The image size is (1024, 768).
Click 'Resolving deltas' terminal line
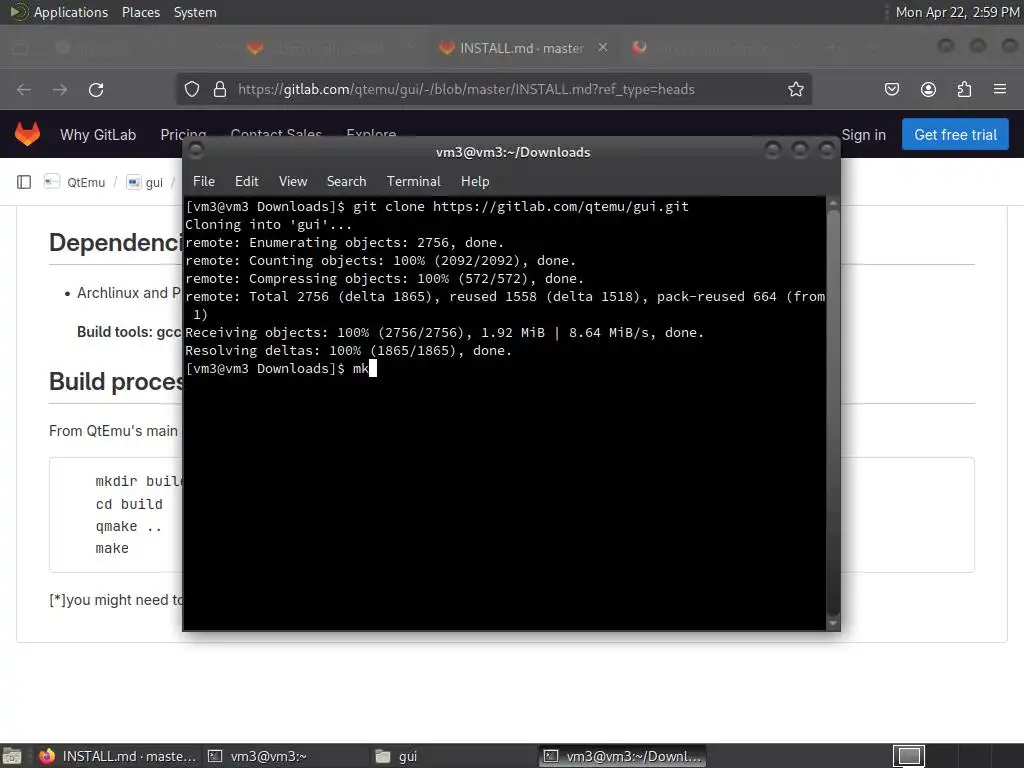click(x=349, y=351)
